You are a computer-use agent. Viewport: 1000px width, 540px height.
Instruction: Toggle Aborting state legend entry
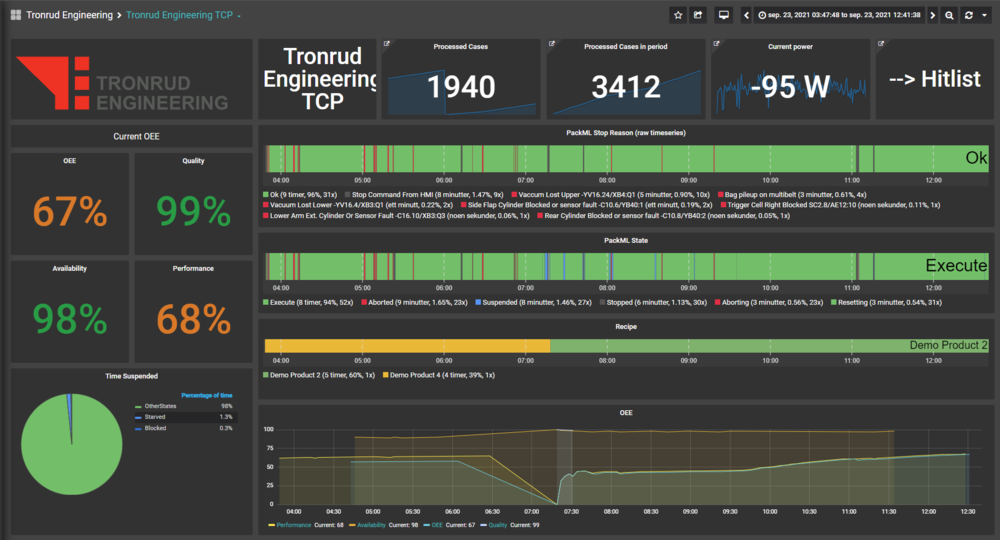(x=768, y=302)
